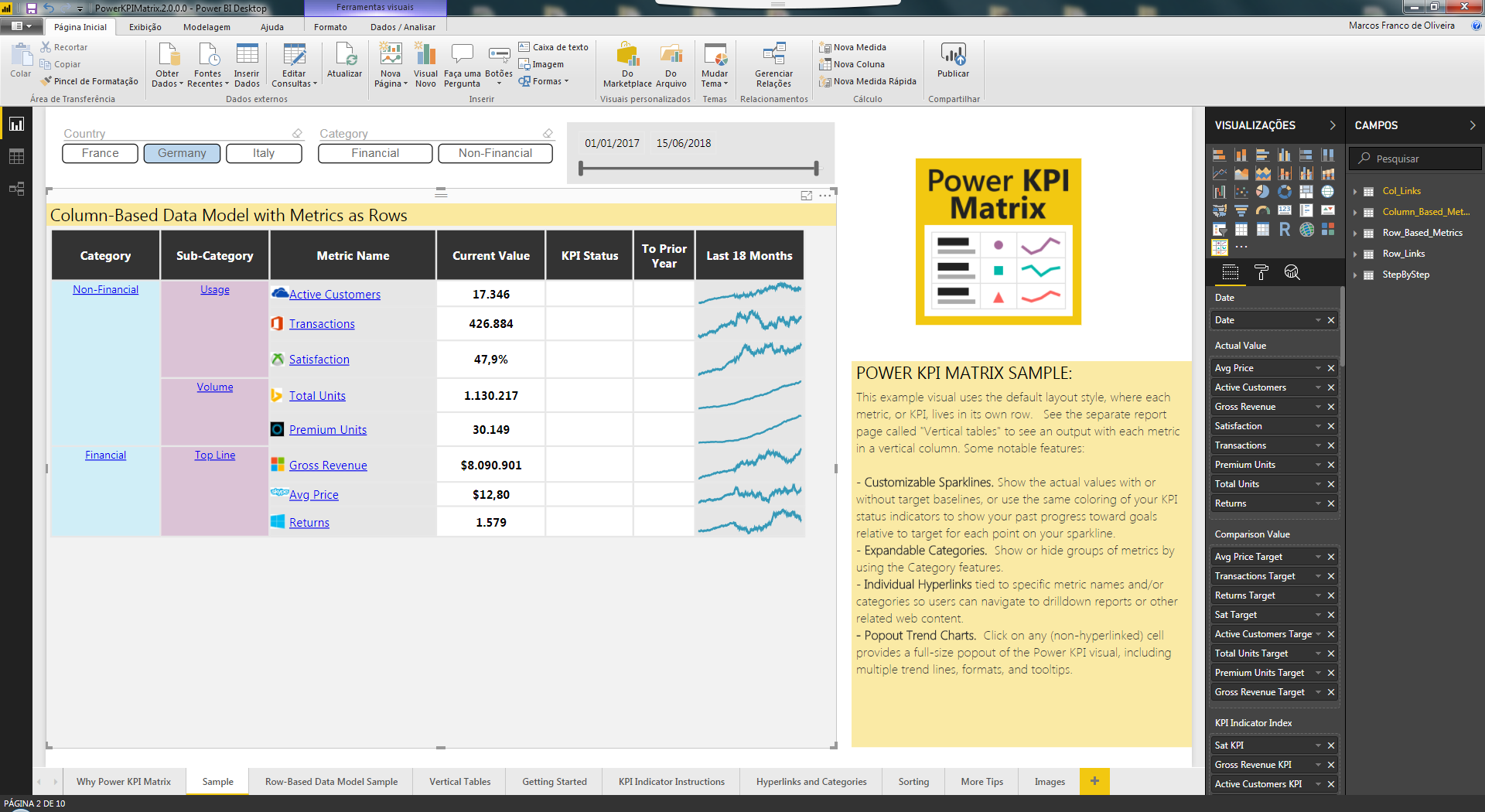Toggle the Non-Financial category slicer button
Image resolution: width=1485 pixels, height=812 pixels.
click(x=495, y=153)
